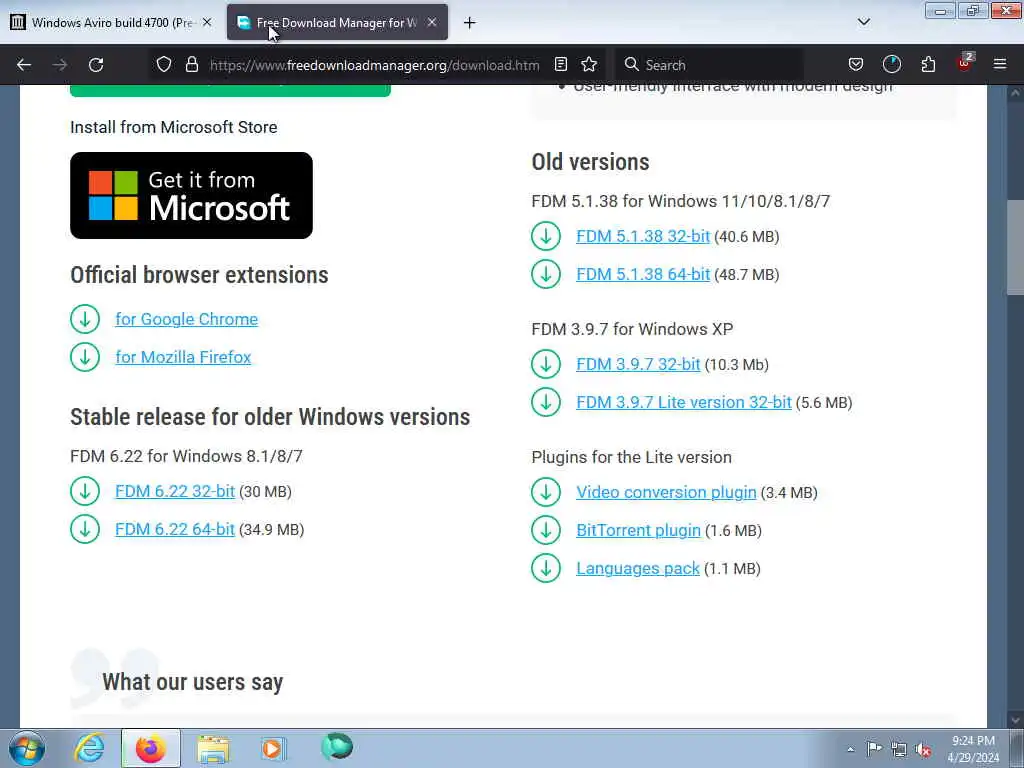Screen dimensions: 1024x768
Task: Open the Languages pack link
Action: (638, 568)
